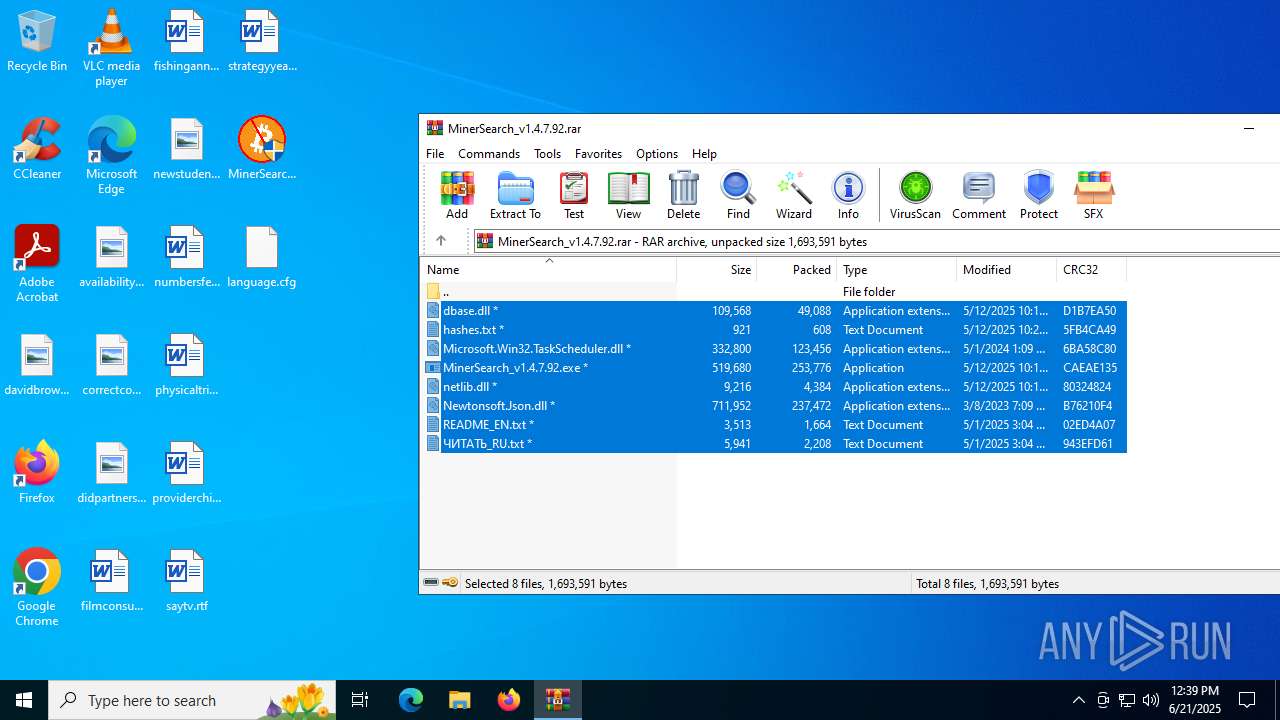Click the SFX toolbar icon
Screen dimensions: 1280x720
click(1093, 195)
